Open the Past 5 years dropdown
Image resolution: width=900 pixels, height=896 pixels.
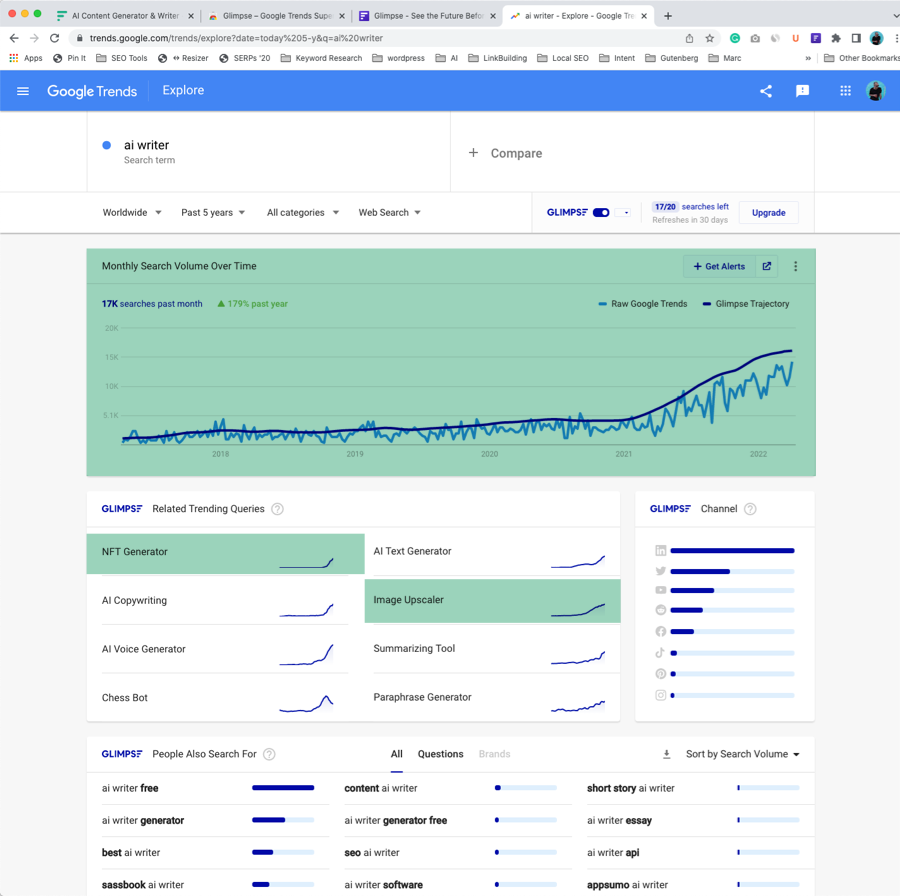213,212
